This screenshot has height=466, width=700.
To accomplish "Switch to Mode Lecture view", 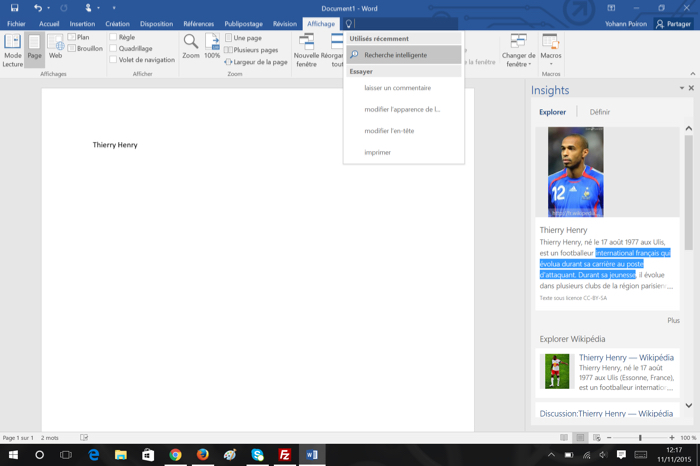I will (x=12, y=48).
